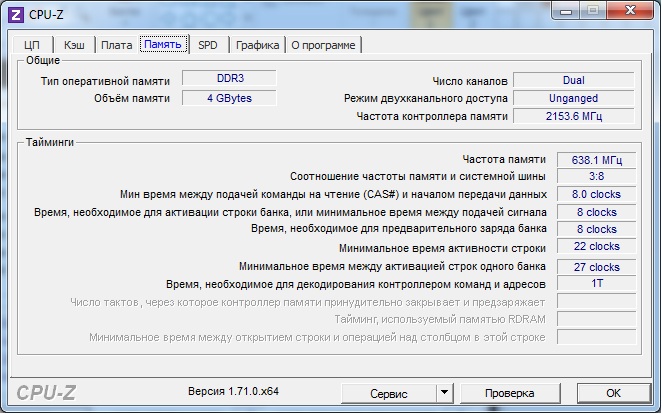Screen dimensions: 662x414
Task: Minimize the CPU-Z window
Action: pyautogui.click(x=566, y=11)
